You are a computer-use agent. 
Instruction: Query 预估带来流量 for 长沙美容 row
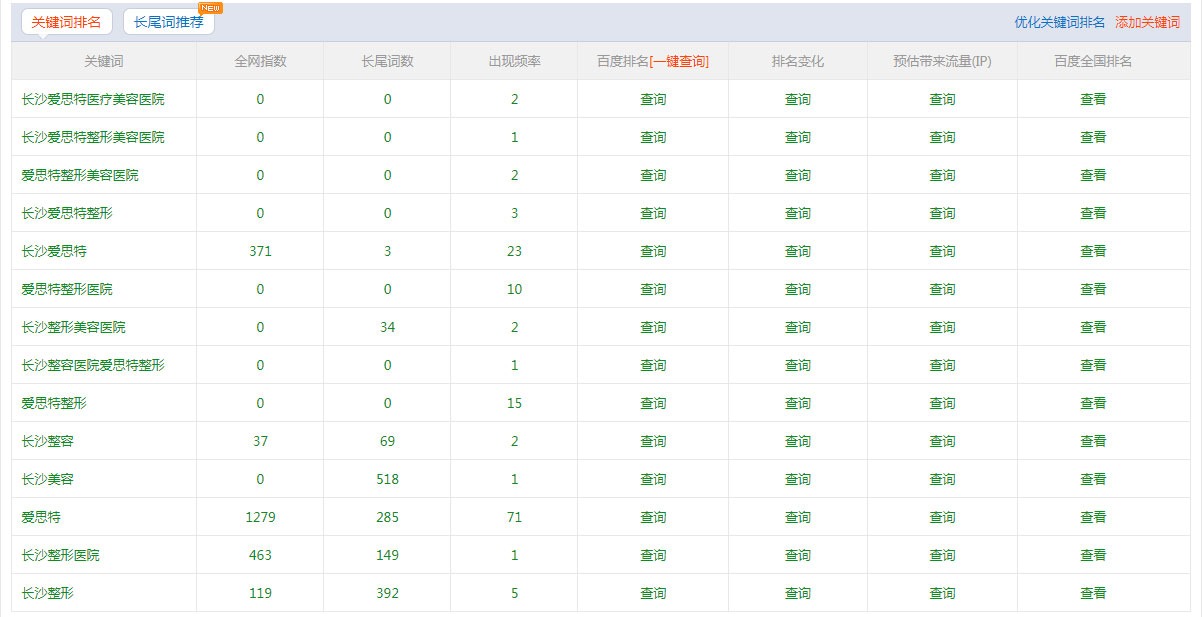(x=942, y=479)
